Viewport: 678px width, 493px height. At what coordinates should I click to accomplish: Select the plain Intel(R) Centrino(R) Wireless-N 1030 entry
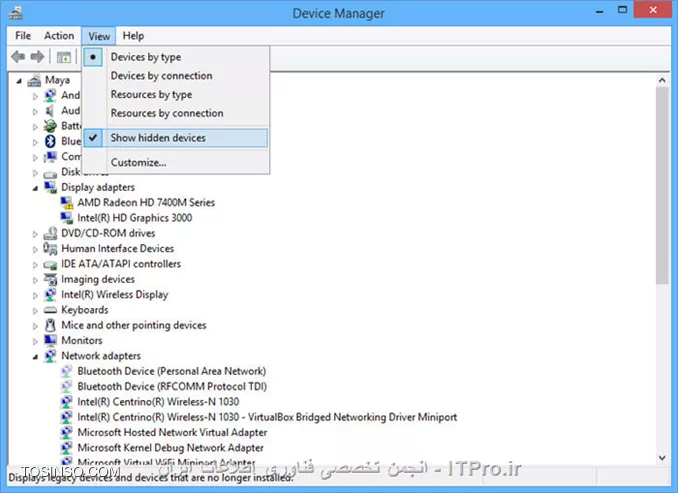tap(158, 402)
